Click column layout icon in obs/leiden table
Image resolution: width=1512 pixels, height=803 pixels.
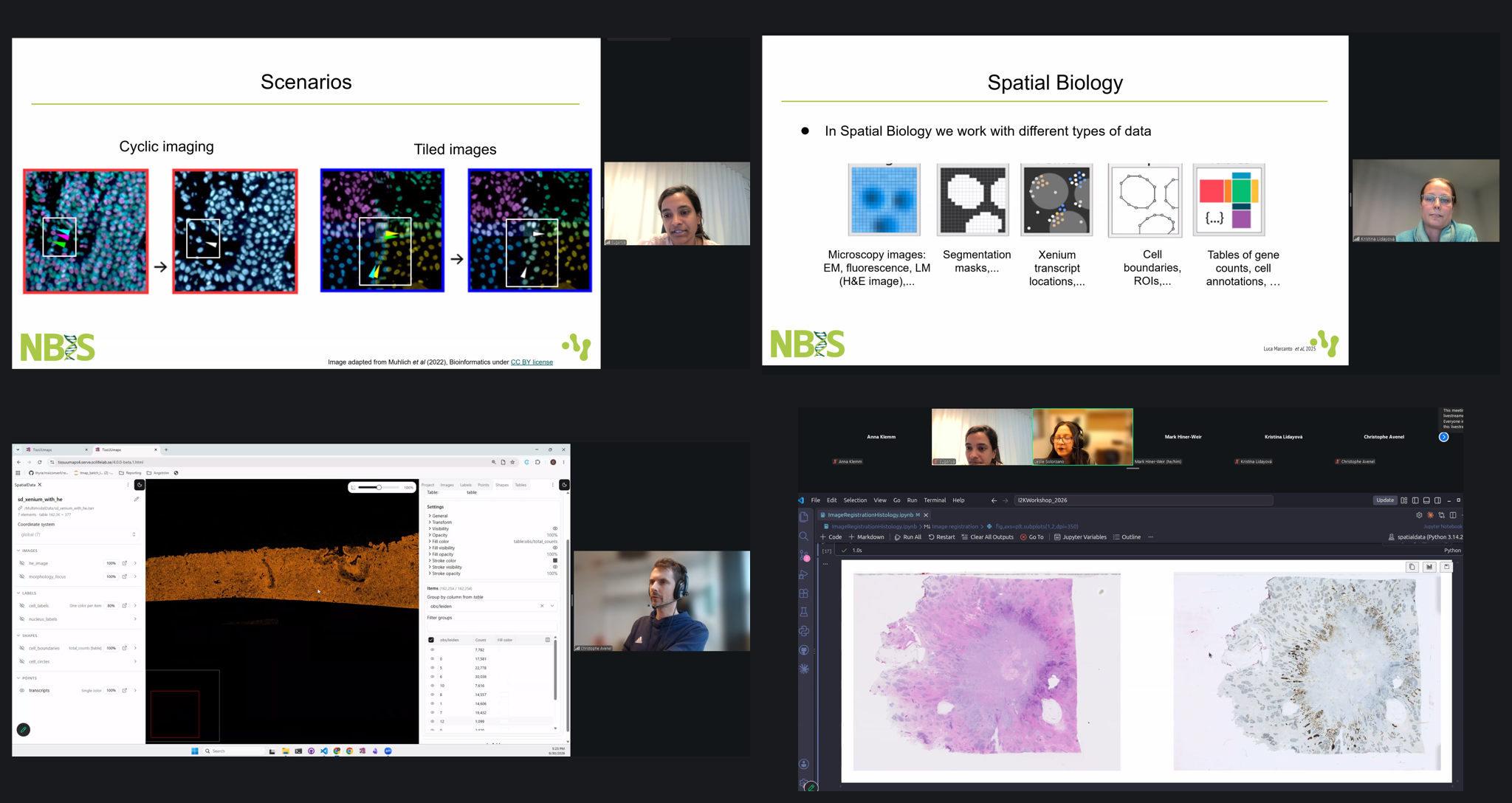548,640
